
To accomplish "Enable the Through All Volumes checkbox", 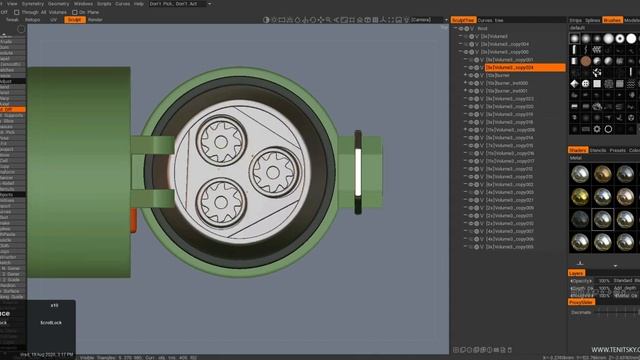I will [17, 12].
